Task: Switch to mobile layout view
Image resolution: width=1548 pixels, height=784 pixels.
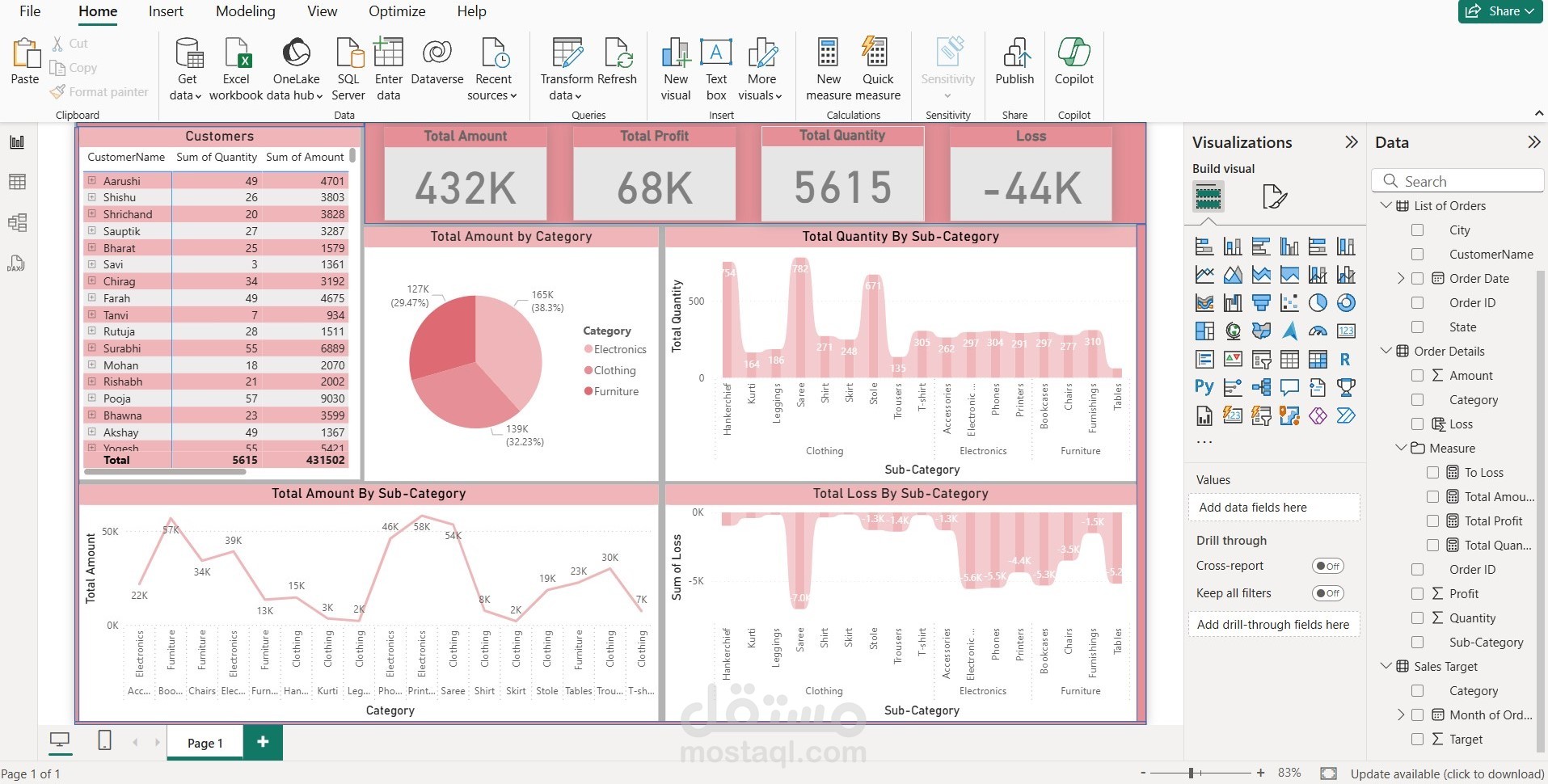Action: (104, 740)
